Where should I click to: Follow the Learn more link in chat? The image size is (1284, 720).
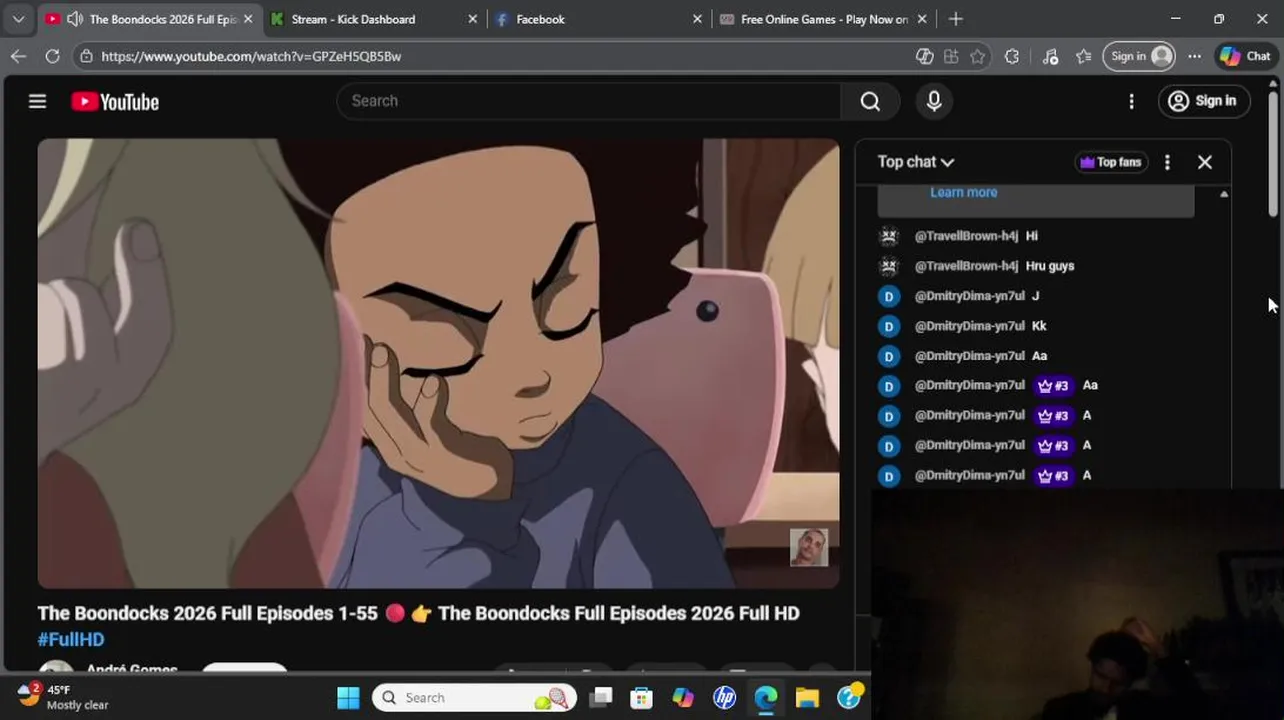963,192
